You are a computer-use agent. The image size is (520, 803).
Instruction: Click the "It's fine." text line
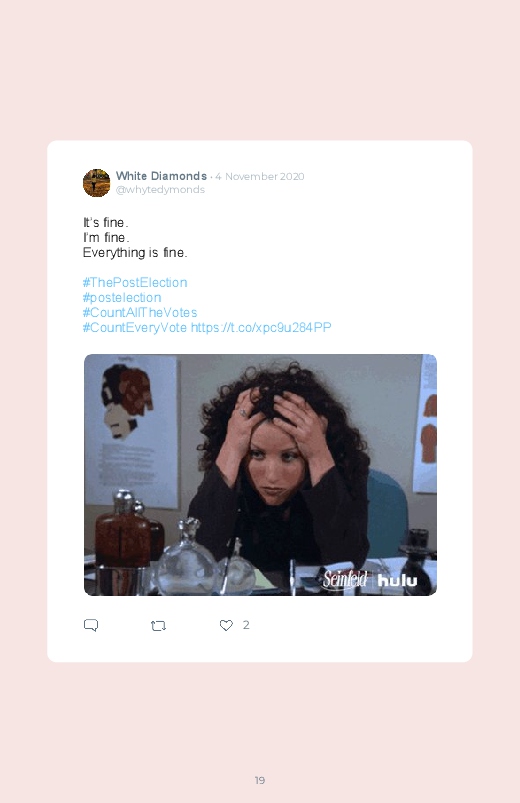pos(106,223)
